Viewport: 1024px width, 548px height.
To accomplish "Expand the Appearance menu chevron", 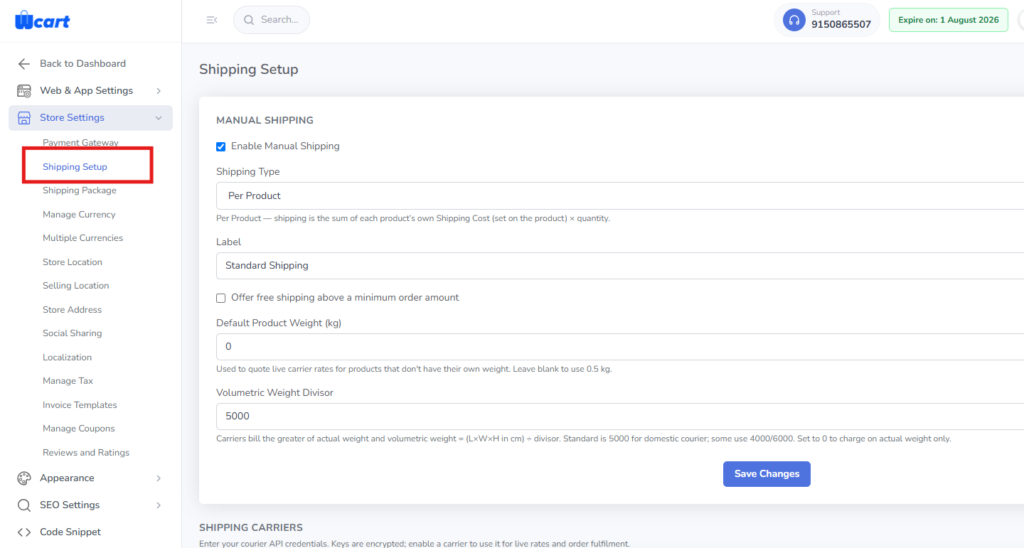I will pyautogui.click(x=159, y=478).
